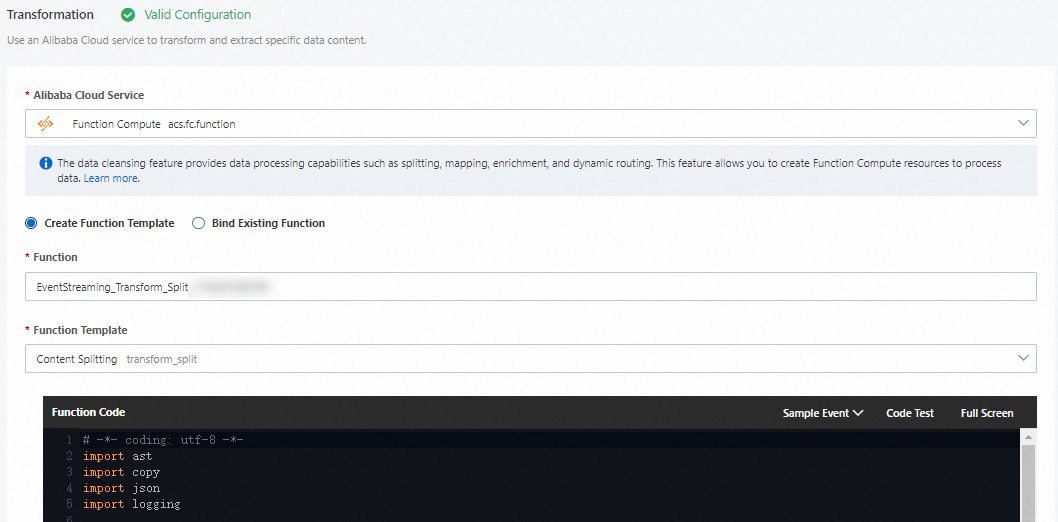This screenshot has width=1058, height=522.
Task: Switch code editor to Full Screen
Action: pyautogui.click(x=986, y=413)
